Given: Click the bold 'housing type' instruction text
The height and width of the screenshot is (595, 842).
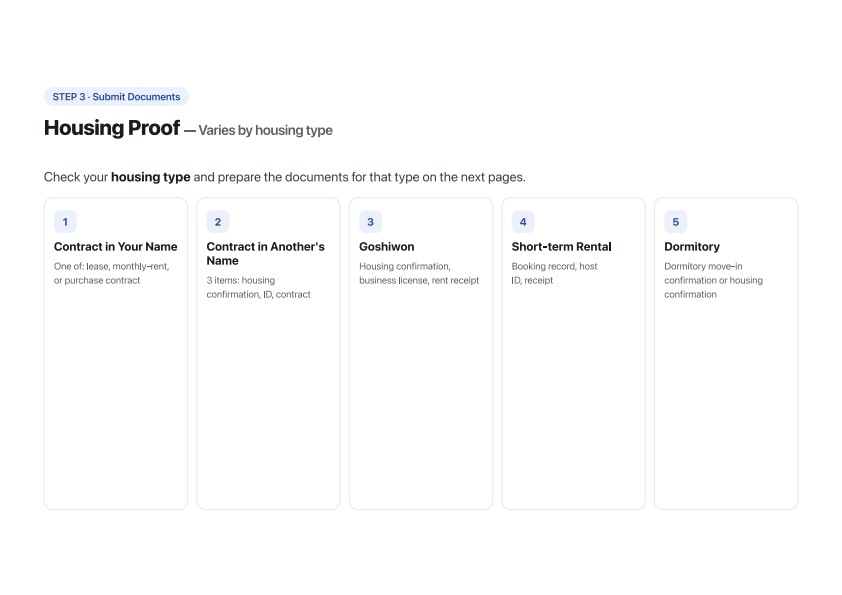Looking at the screenshot, I should pyautogui.click(x=150, y=177).
